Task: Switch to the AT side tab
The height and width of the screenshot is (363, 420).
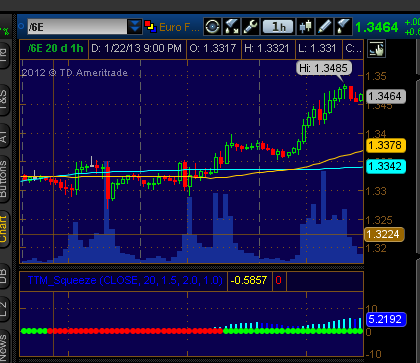Action: tap(3, 137)
